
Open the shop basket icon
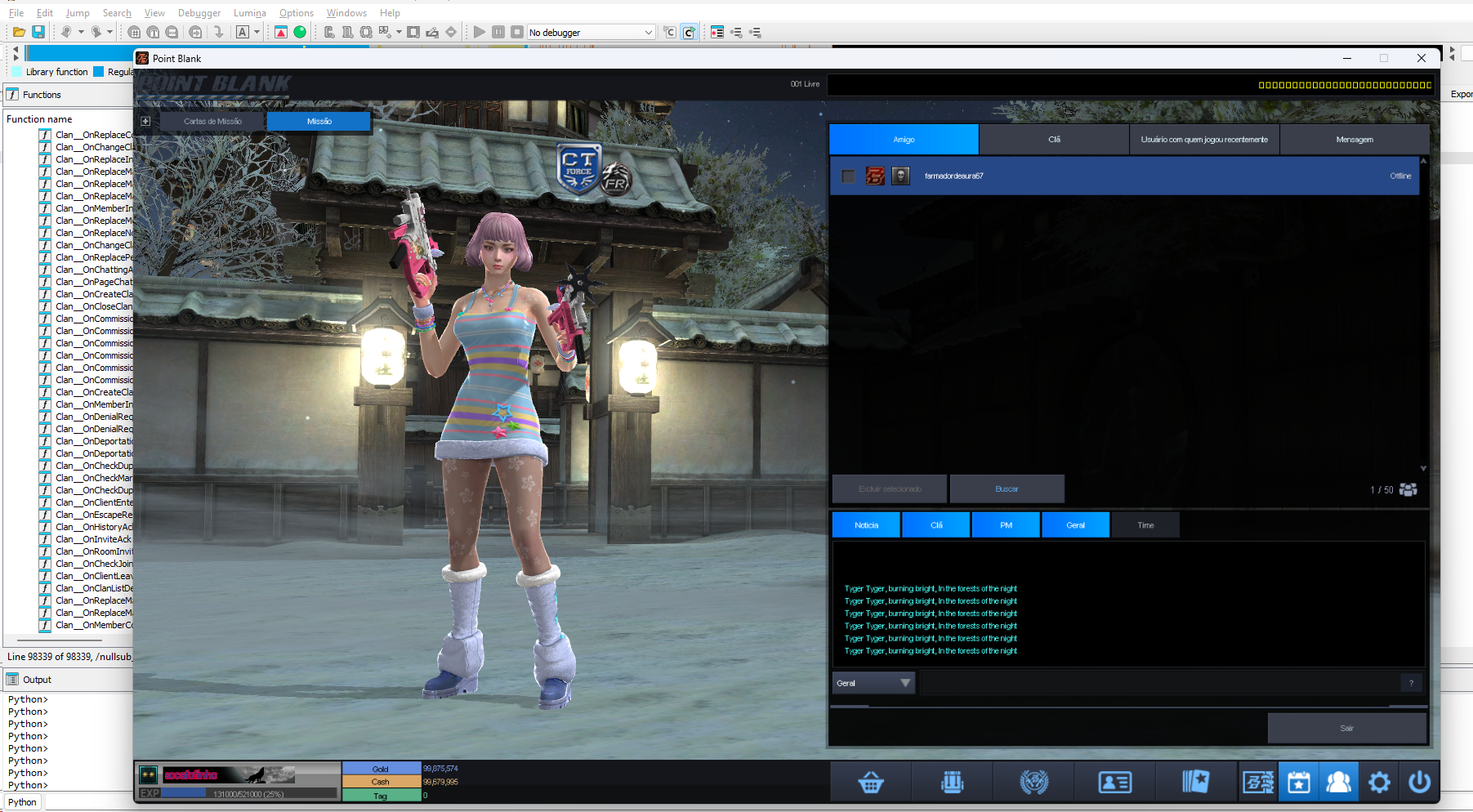pos(871,783)
